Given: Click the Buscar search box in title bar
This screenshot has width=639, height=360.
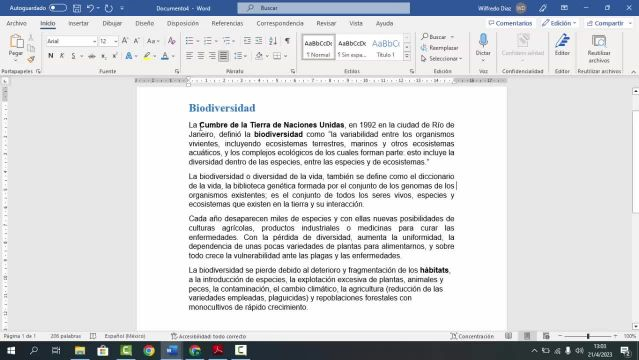Looking at the screenshot, I should pyautogui.click(x=324, y=8).
